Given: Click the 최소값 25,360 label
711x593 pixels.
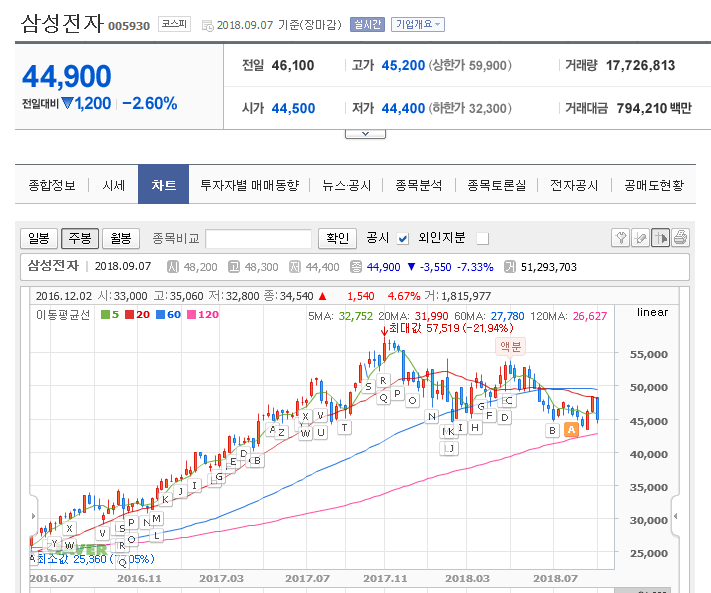Looking at the screenshot, I should 95,559.
